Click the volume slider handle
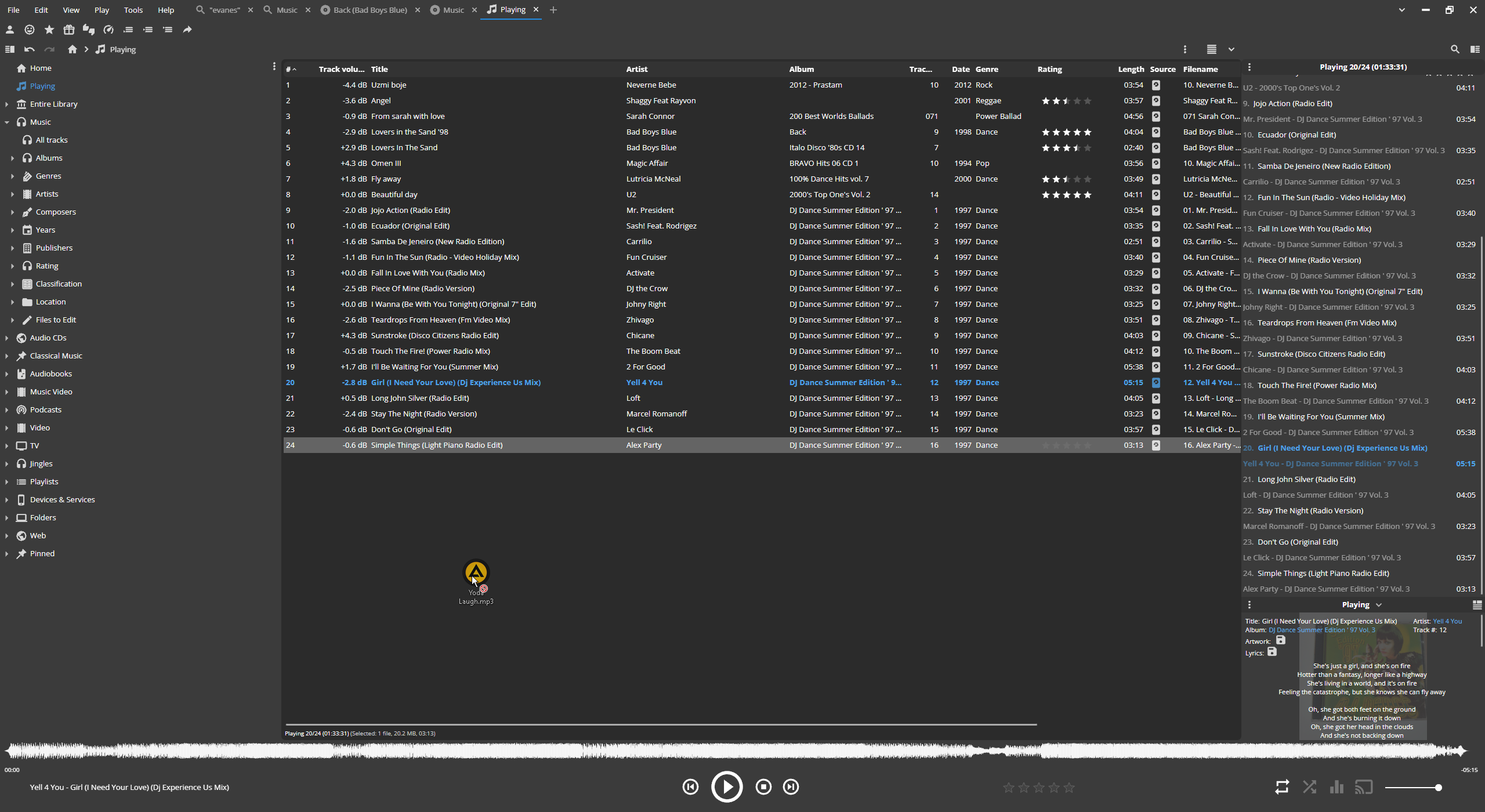This screenshot has width=1485, height=812. [1438, 787]
